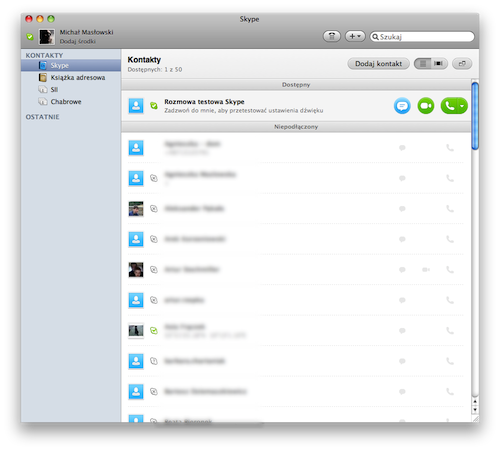This screenshot has width=500, height=451.
Task: Click the 'Dostępnych: 1 z 50' text
Action: click(x=155, y=69)
